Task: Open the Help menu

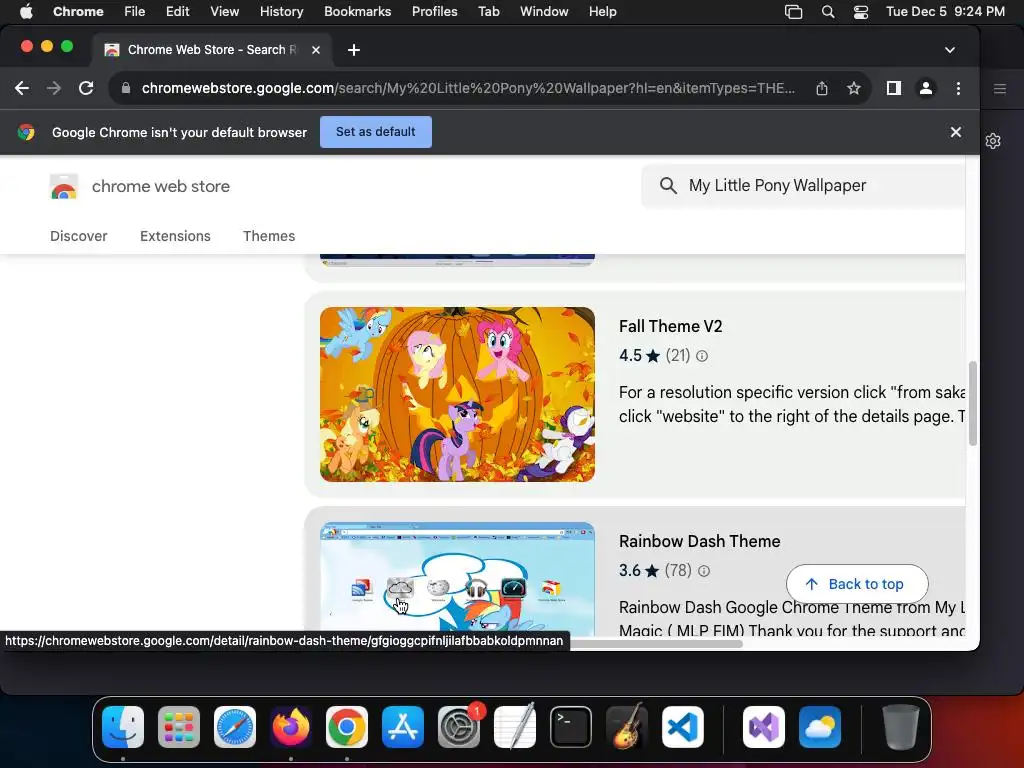Action: 602,12
